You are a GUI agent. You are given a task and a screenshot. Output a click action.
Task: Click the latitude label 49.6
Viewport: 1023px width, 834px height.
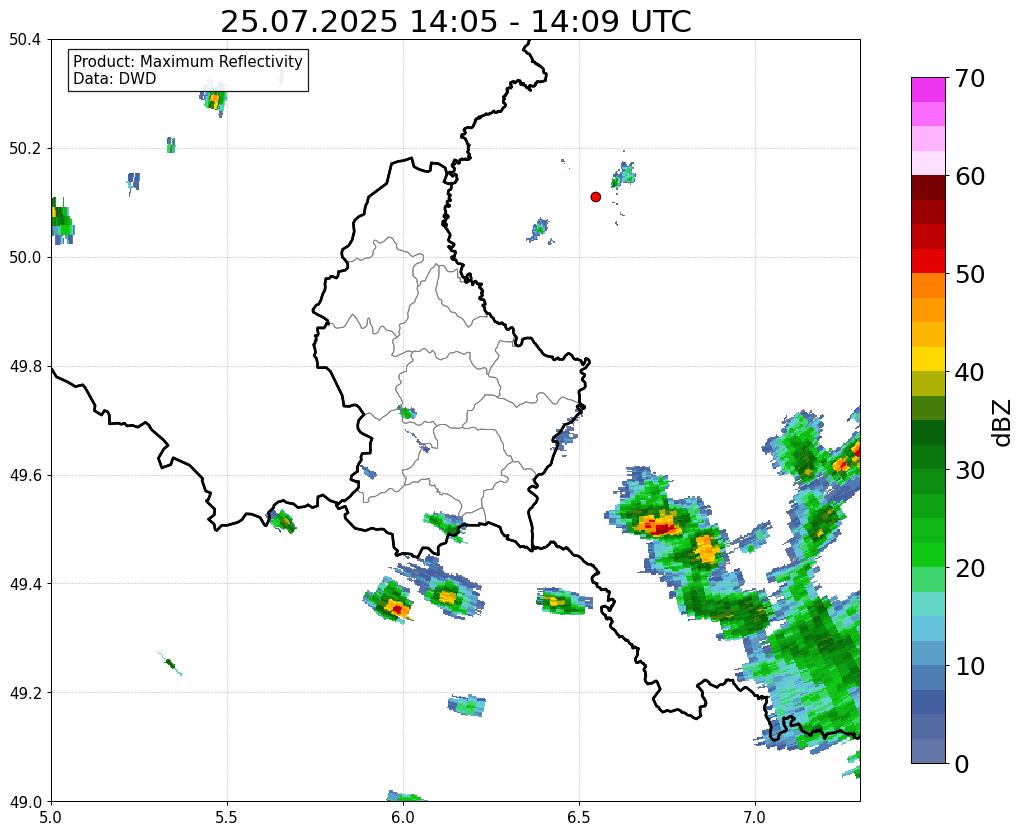point(25,475)
